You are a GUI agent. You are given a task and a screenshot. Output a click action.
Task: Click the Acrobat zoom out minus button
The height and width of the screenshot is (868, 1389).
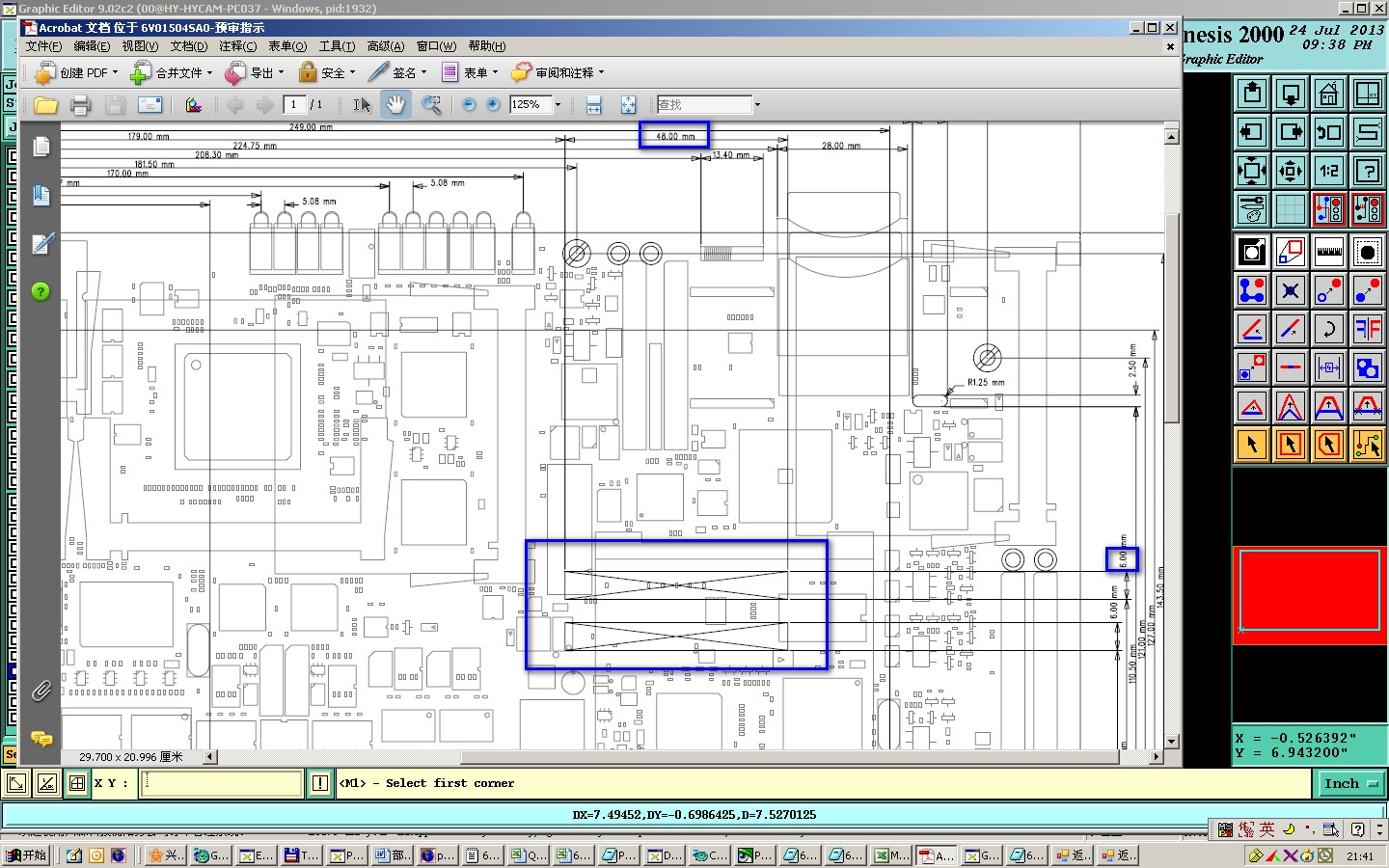(x=469, y=104)
